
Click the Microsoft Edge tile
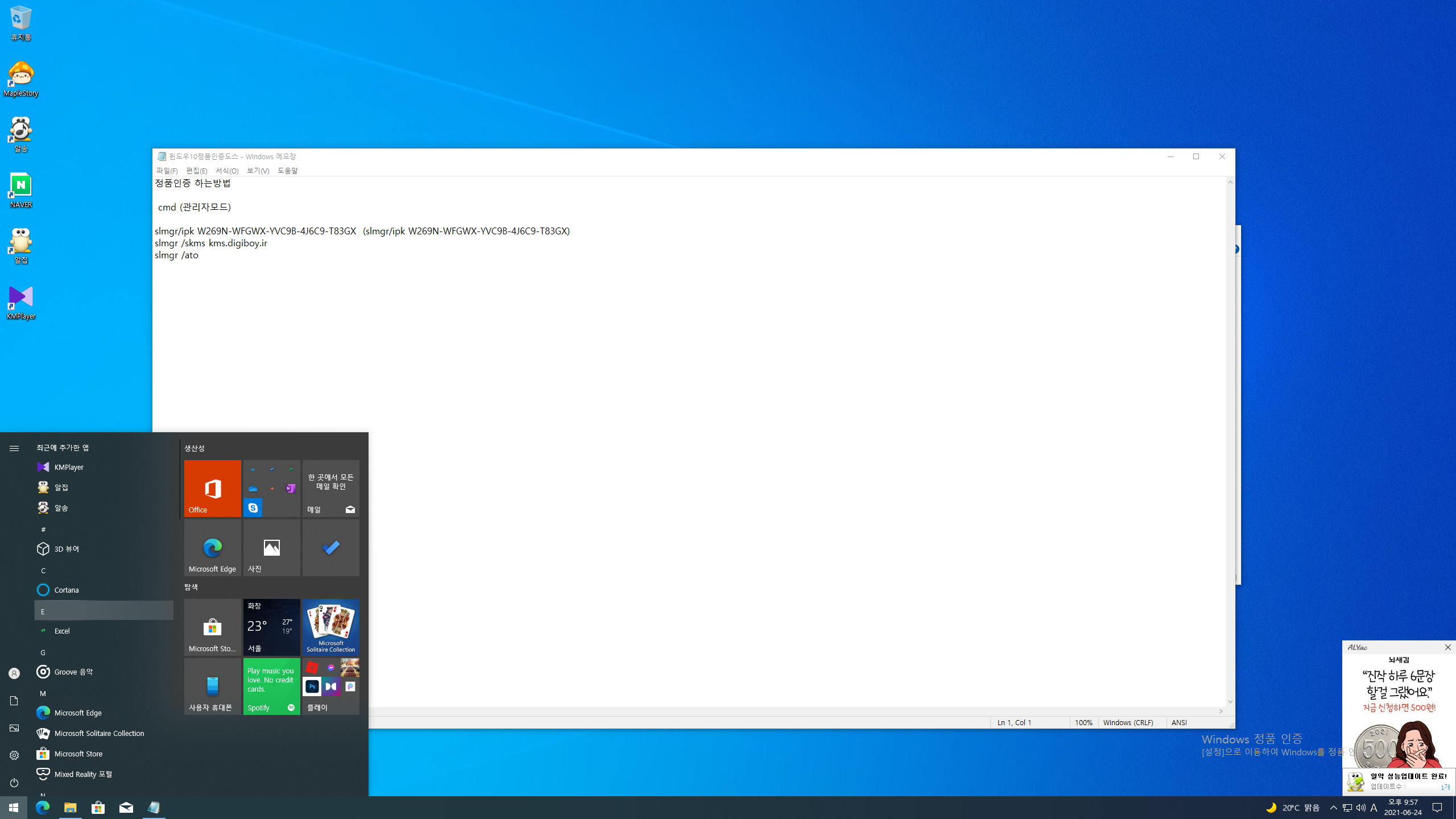tap(212, 547)
